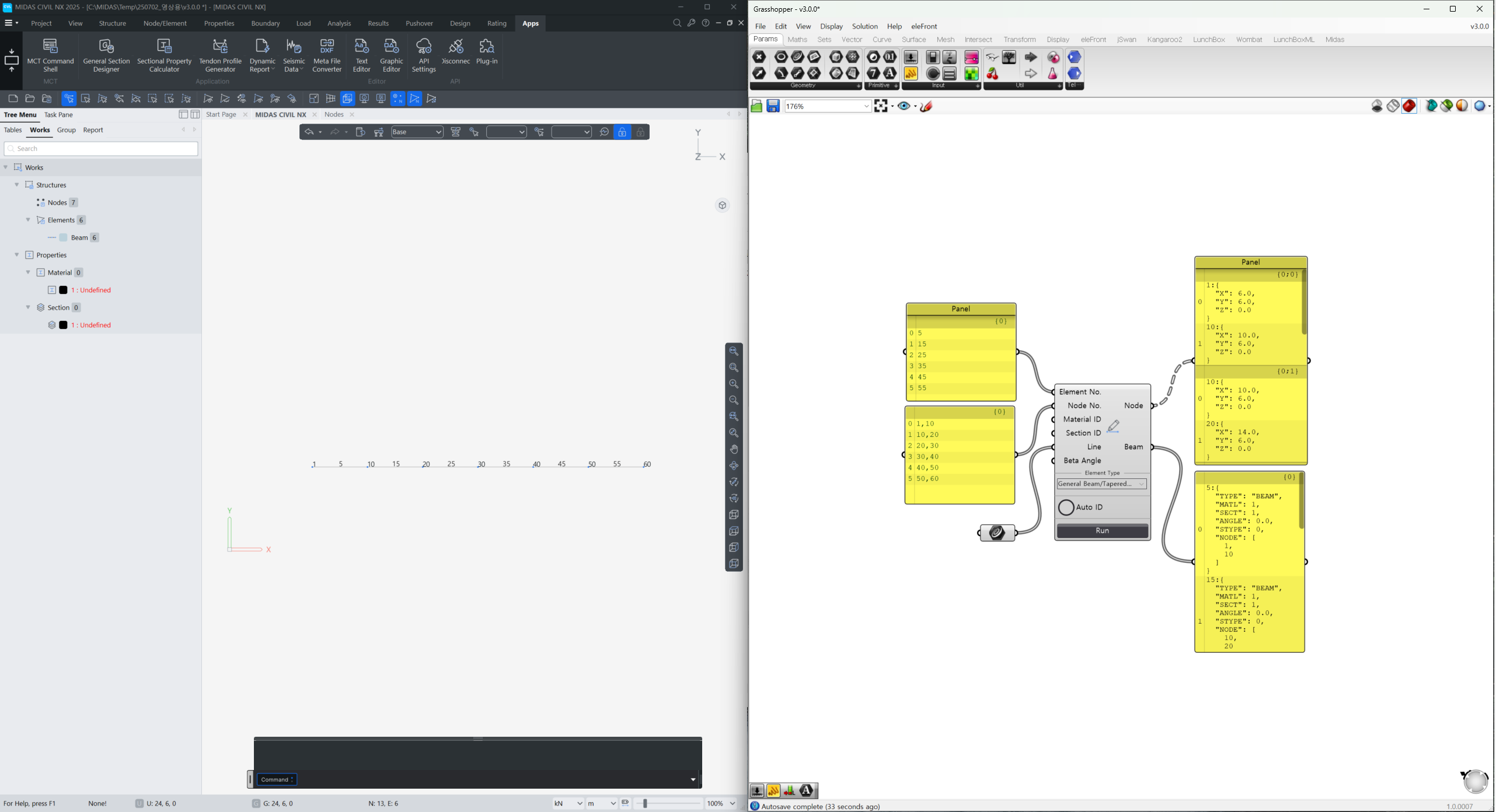Toggle node number display in MIDAS toolbar

(x=397, y=99)
